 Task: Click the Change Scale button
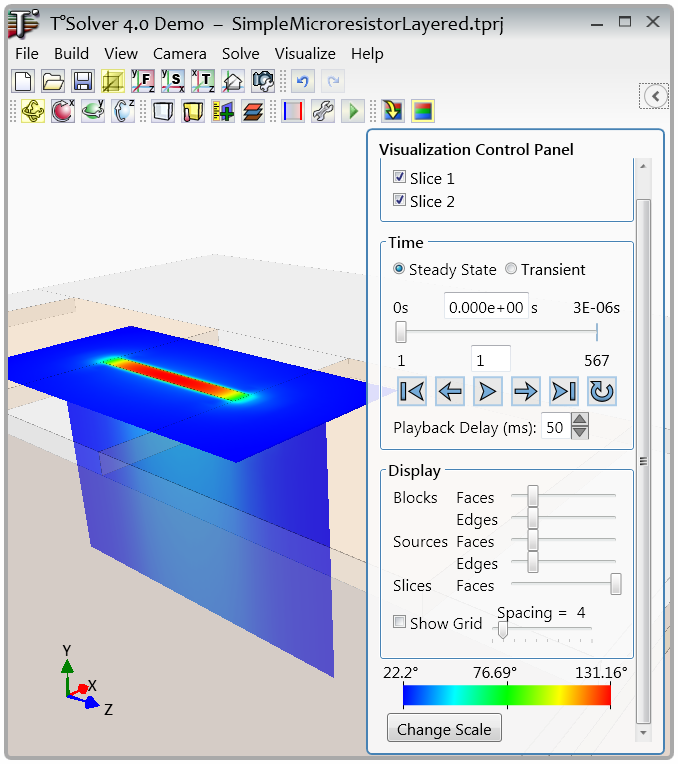[x=444, y=729]
